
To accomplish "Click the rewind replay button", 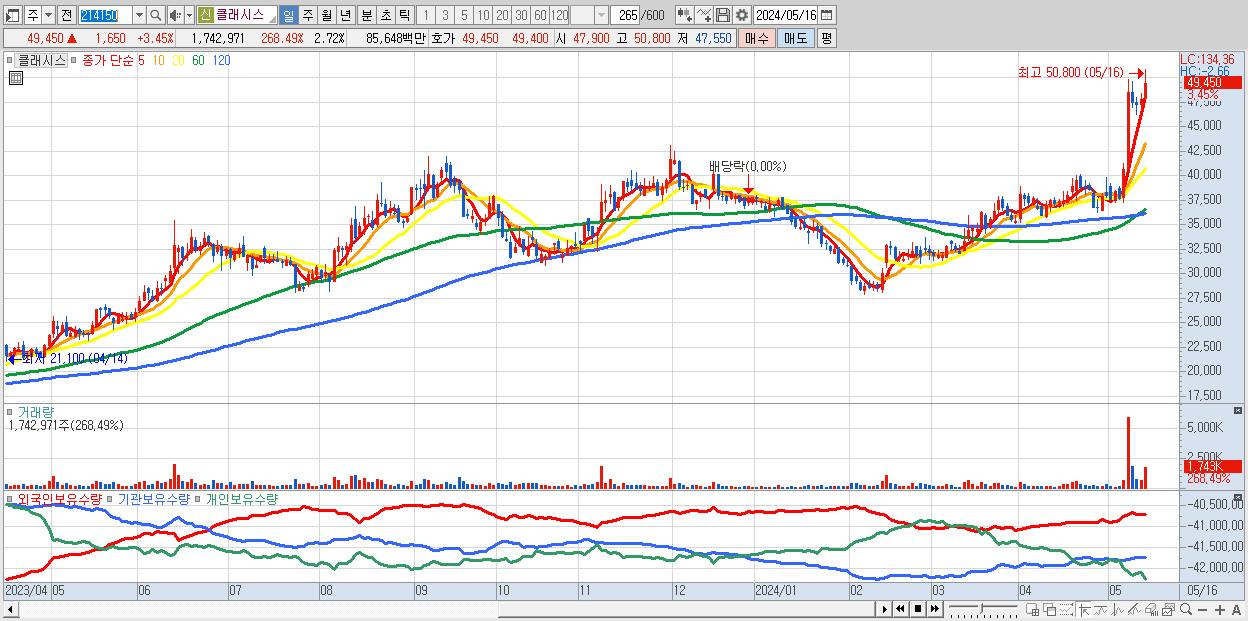I will click(x=900, y=609).
